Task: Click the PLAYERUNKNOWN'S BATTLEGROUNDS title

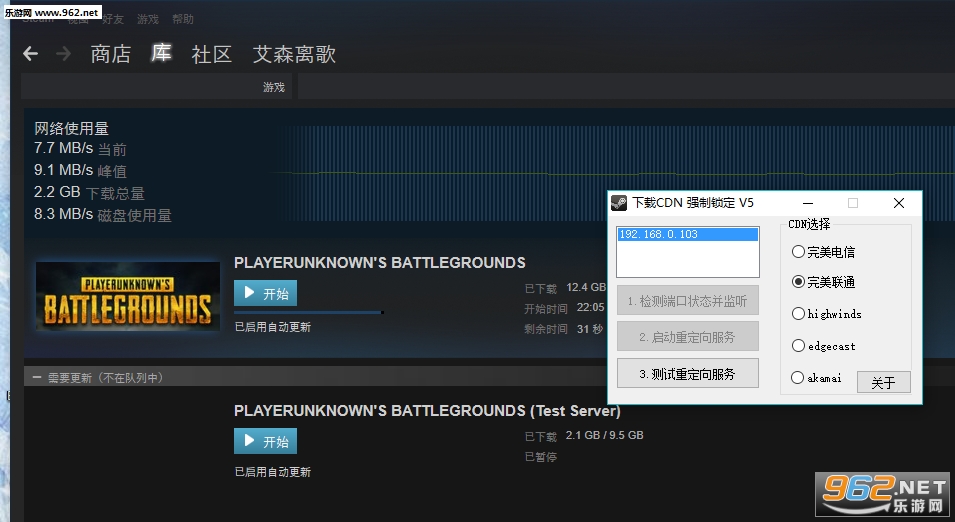Action: [380, 263]
